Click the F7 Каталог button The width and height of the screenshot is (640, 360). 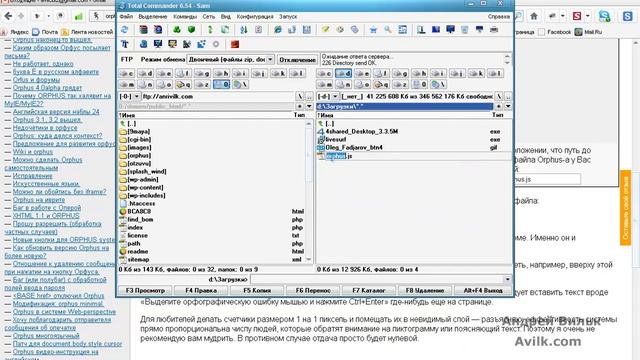click(369, 291)
